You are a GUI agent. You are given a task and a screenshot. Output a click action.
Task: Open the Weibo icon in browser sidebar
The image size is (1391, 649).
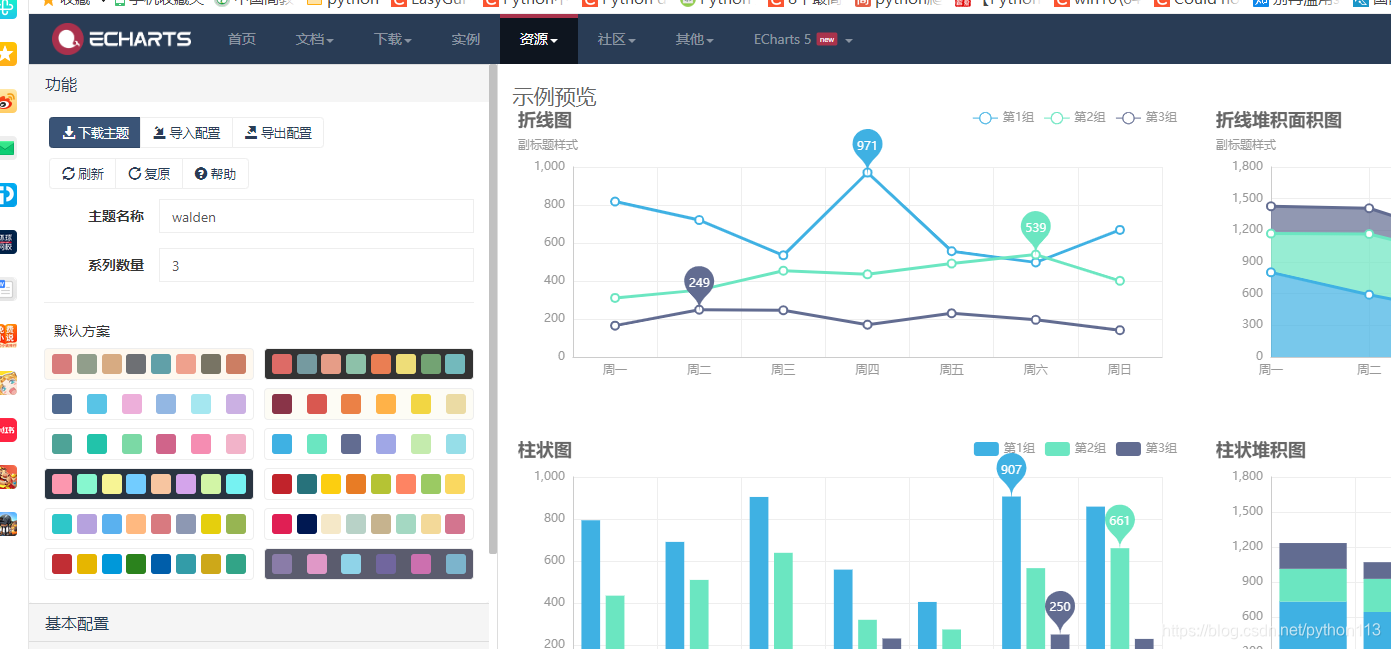(7, 101)
